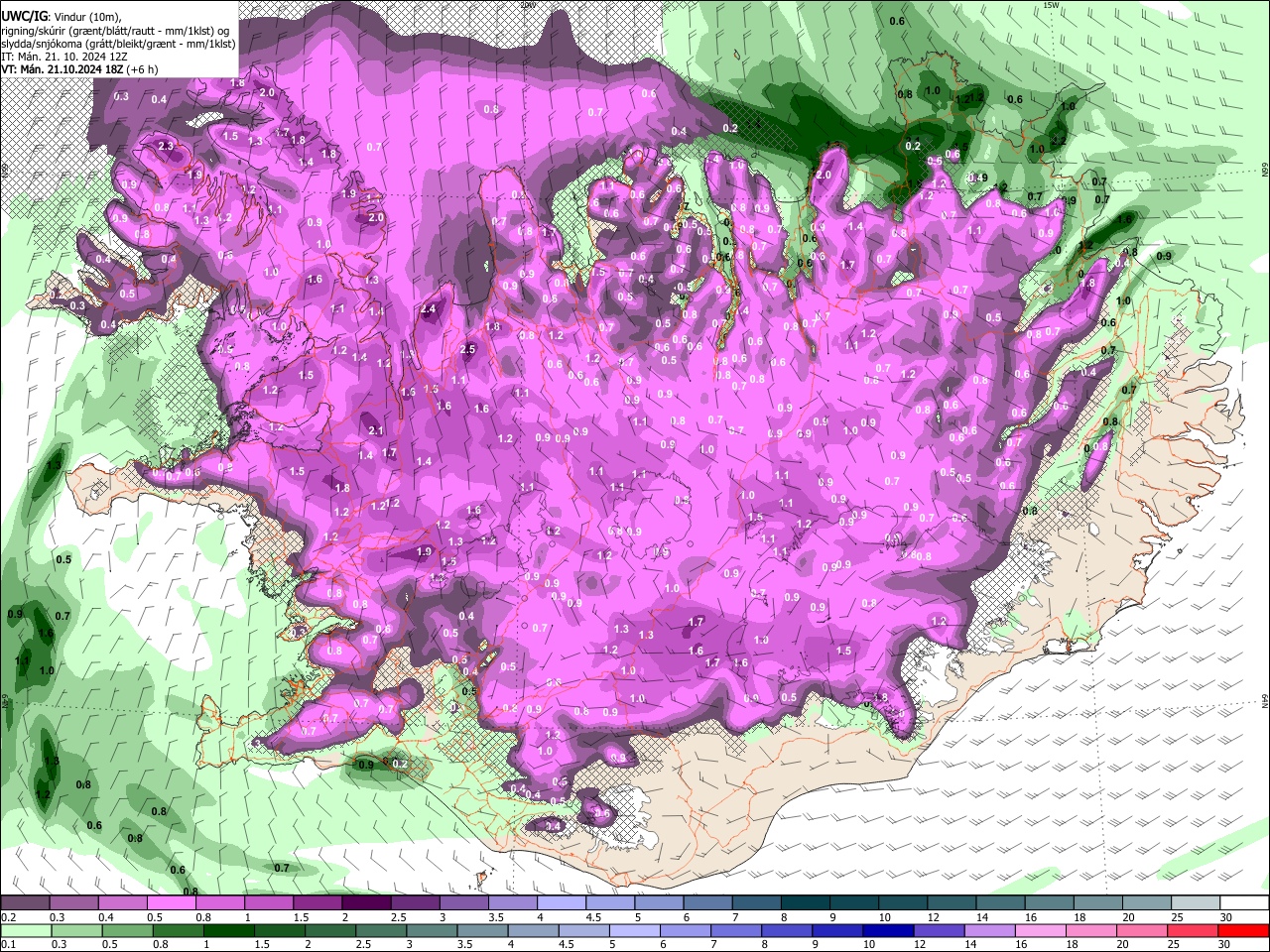
Task: Click the 'slydda/snjókoma' description line
Action: 118,44
